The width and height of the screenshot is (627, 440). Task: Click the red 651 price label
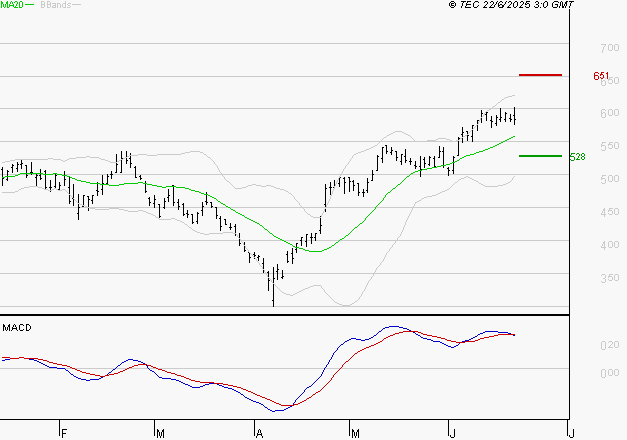point(601,76)
